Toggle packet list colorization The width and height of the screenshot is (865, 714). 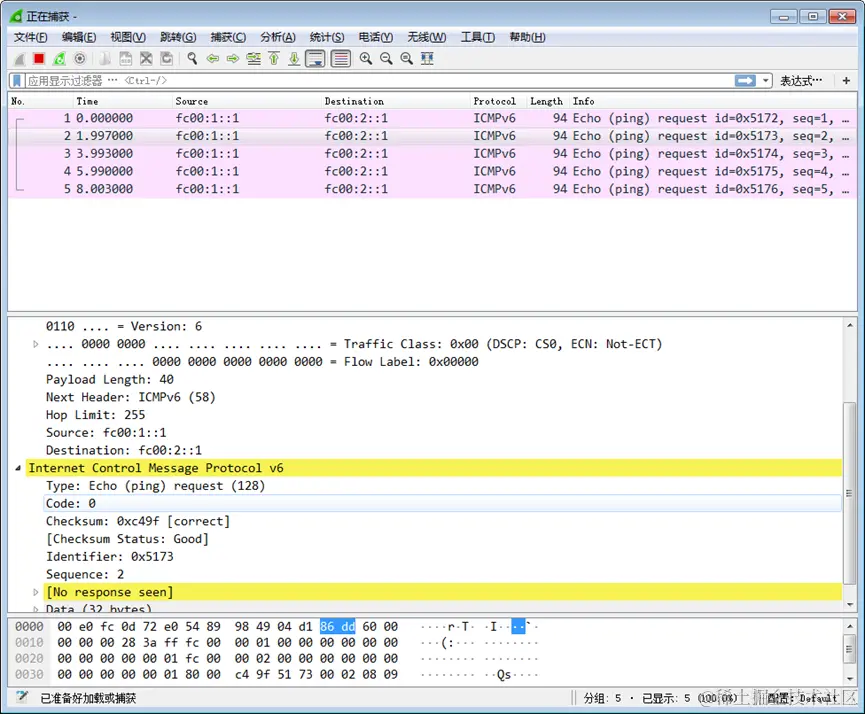tap(341, 58)
